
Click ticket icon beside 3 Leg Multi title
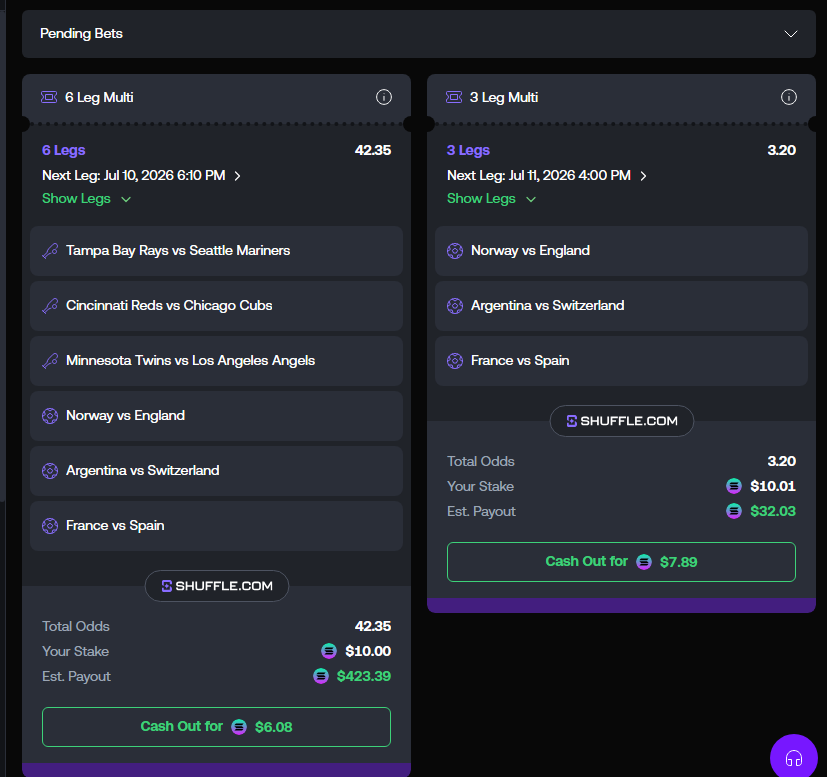tap(454, 97)
